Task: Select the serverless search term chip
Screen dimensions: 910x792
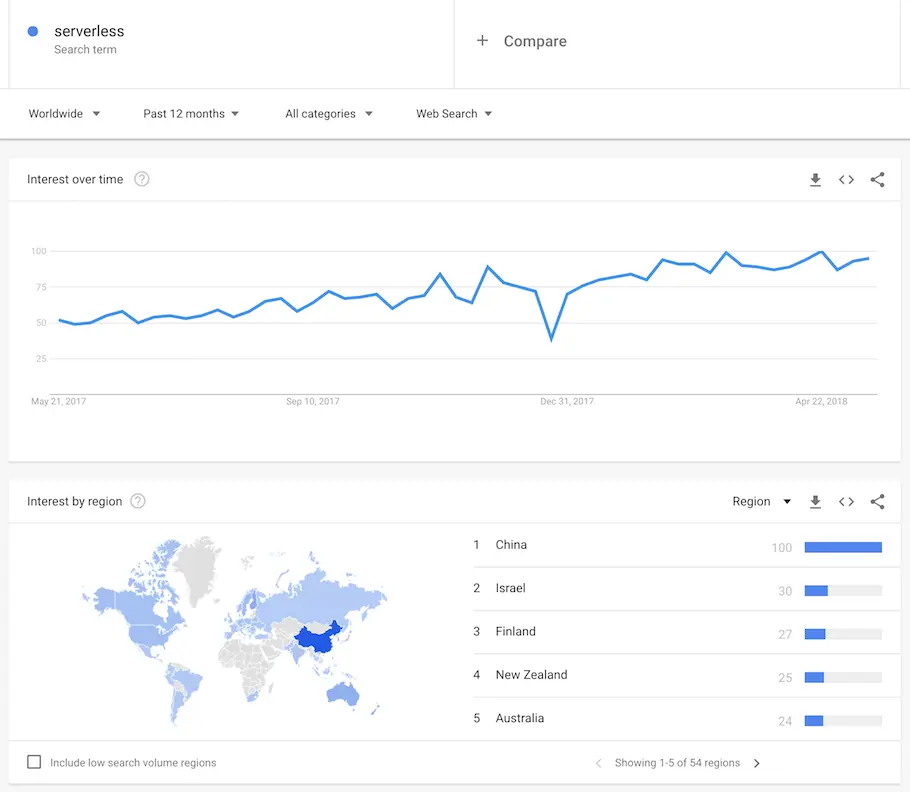Action: (89, 40)
